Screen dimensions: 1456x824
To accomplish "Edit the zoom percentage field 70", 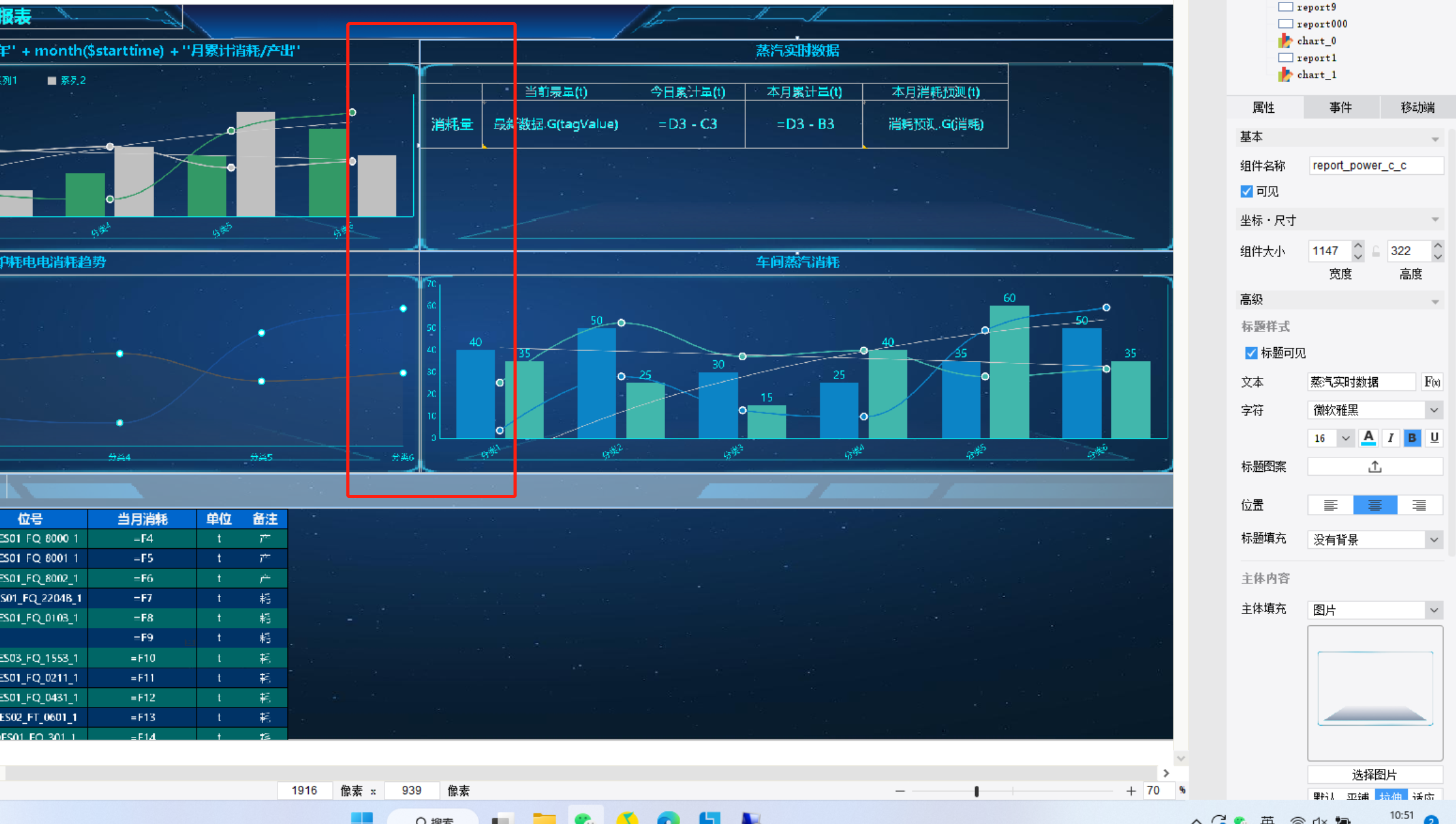I will pyautogui.click(x=1157, y=791).
